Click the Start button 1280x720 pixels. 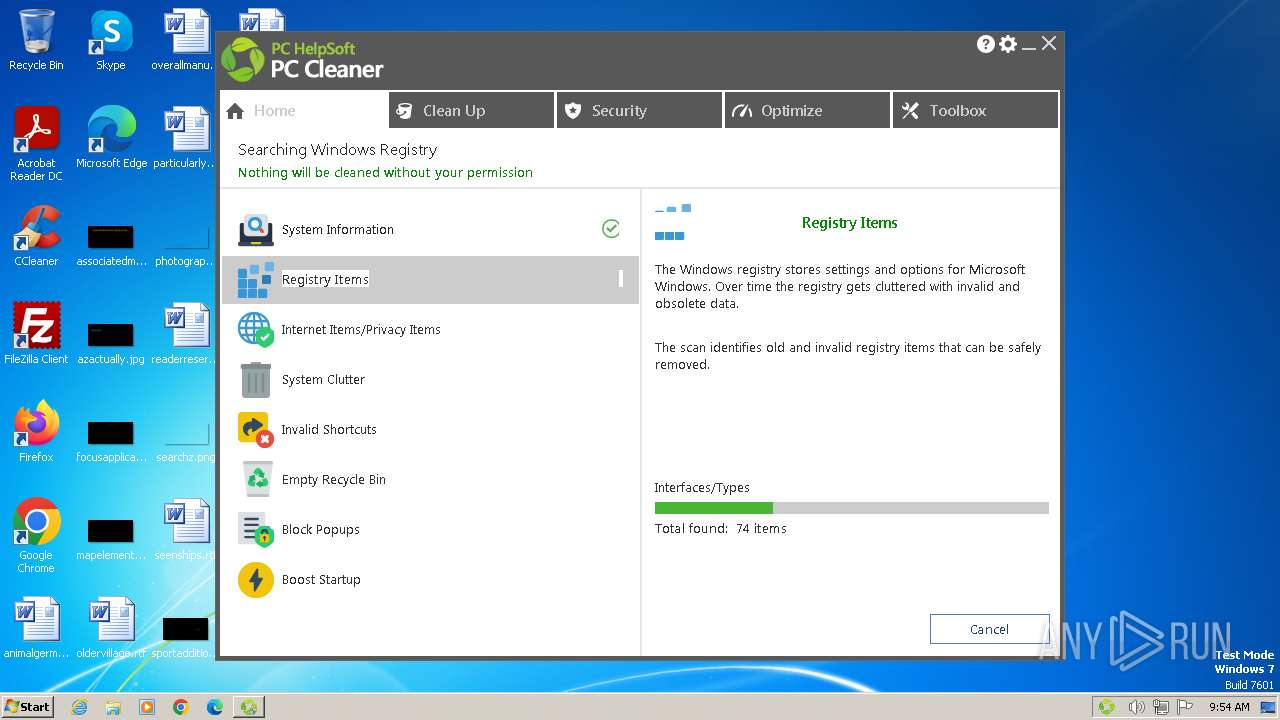[27, 706]
